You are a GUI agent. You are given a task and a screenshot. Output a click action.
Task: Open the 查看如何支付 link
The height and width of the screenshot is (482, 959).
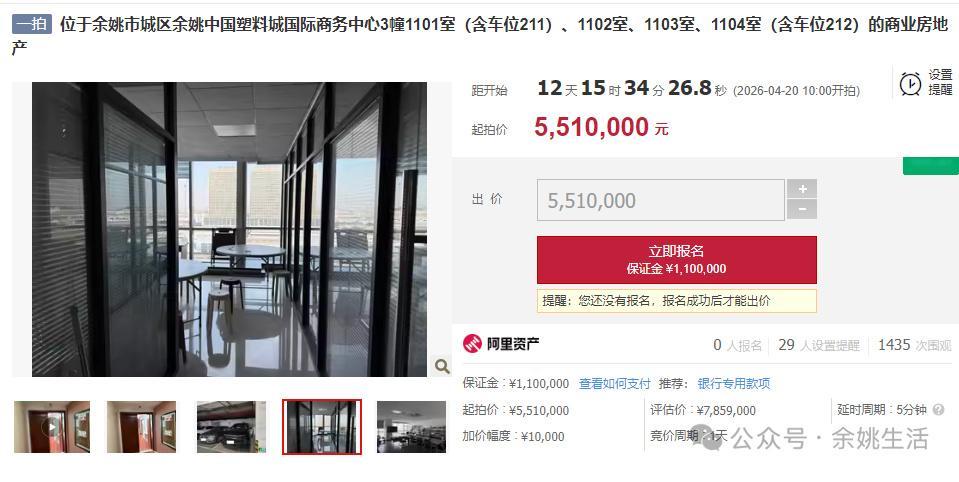pos(614,384)
